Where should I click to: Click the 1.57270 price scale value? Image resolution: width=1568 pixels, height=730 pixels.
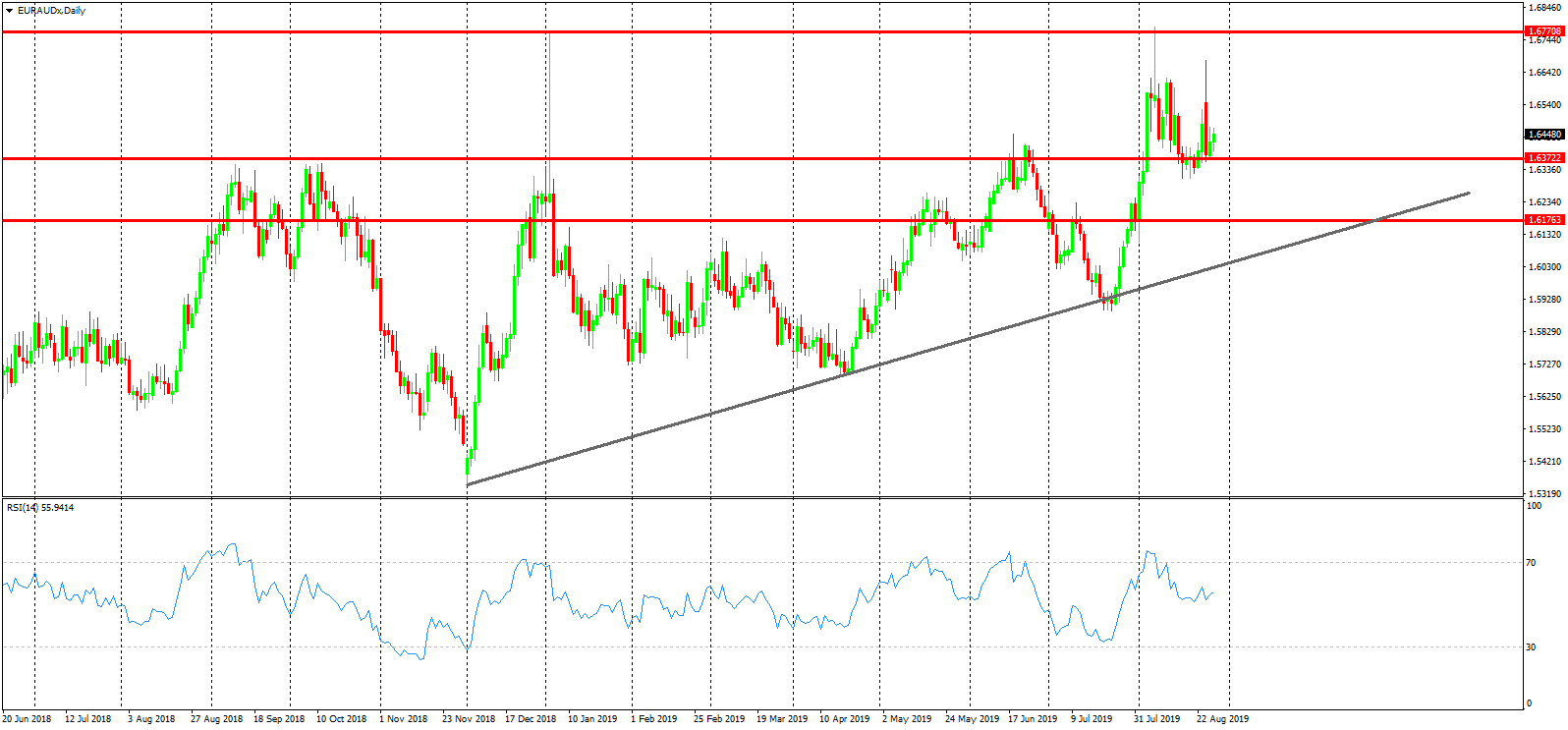(1544, 365)
